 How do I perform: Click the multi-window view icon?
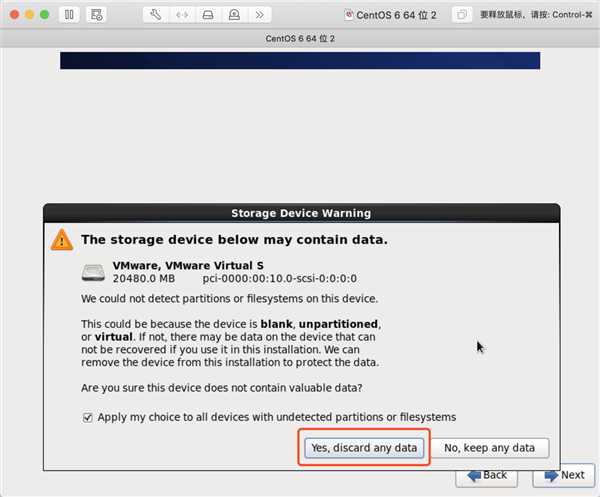pyautogui.click(x=462, y=15)
